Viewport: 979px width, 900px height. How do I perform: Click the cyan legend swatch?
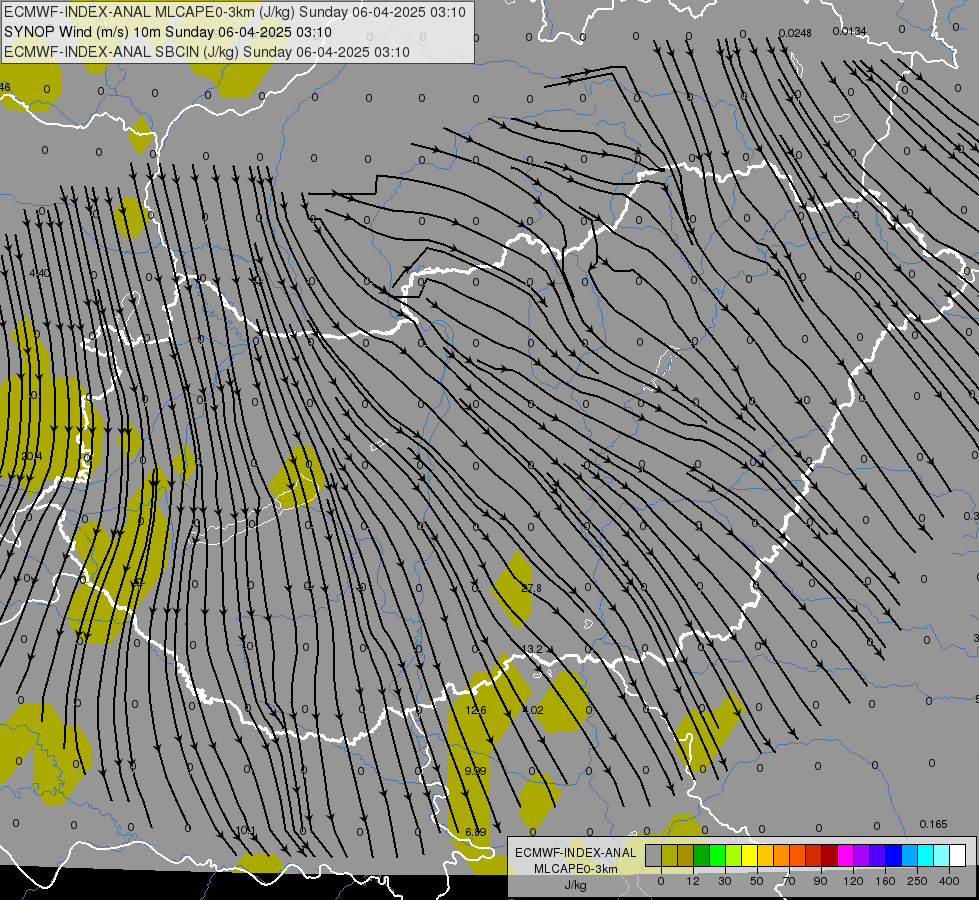[x=926, y=855]
